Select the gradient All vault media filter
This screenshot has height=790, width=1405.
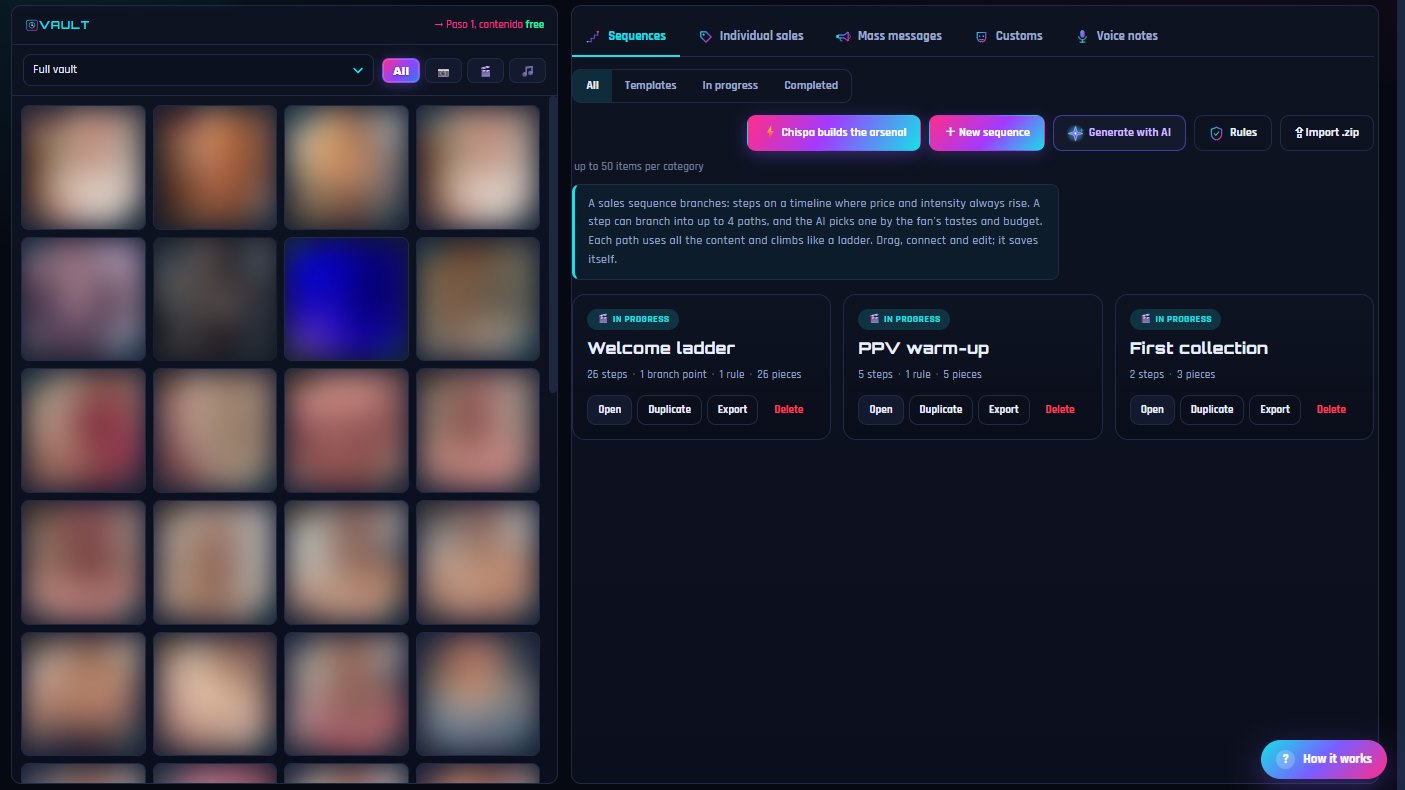pyautogui.click(x=401, y=71)
